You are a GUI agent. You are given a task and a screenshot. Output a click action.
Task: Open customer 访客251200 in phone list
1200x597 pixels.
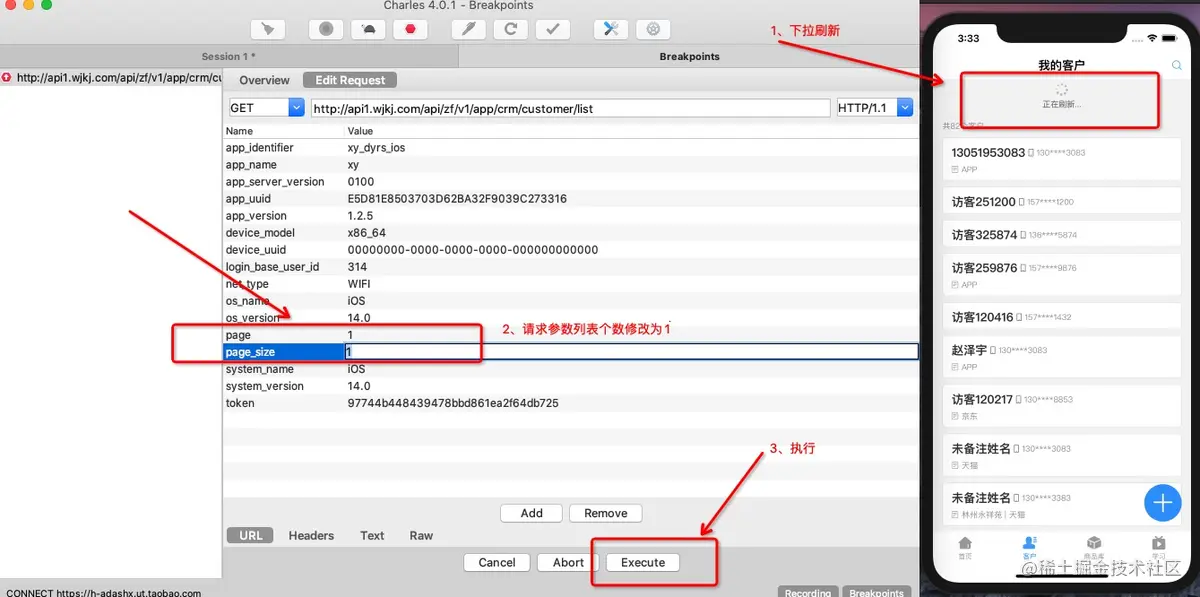point(1062,201)
